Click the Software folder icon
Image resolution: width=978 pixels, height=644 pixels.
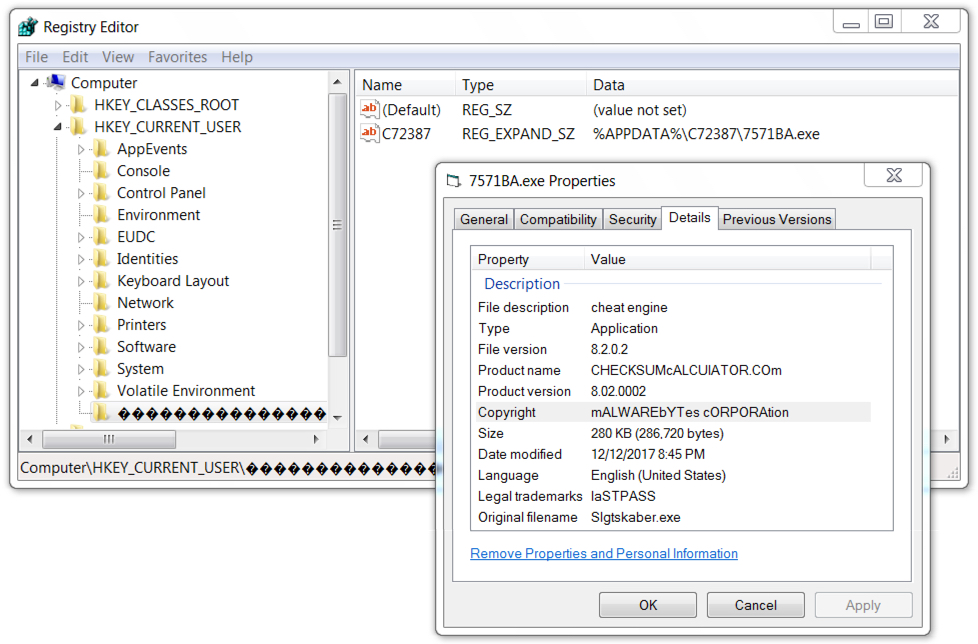(x=101, y=347)
